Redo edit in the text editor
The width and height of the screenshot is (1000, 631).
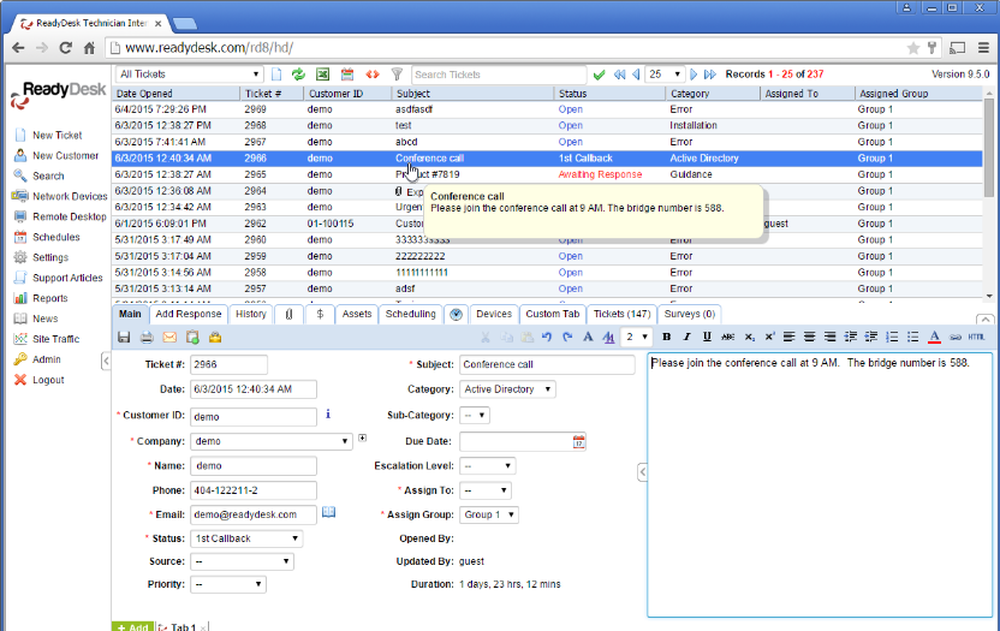coord(567,337)
